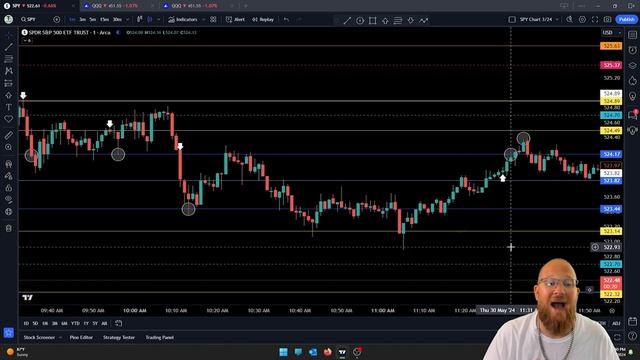
Task: Expand the chart style dropdown arrow
Action: pyautogui.click(x=159, y=19)
